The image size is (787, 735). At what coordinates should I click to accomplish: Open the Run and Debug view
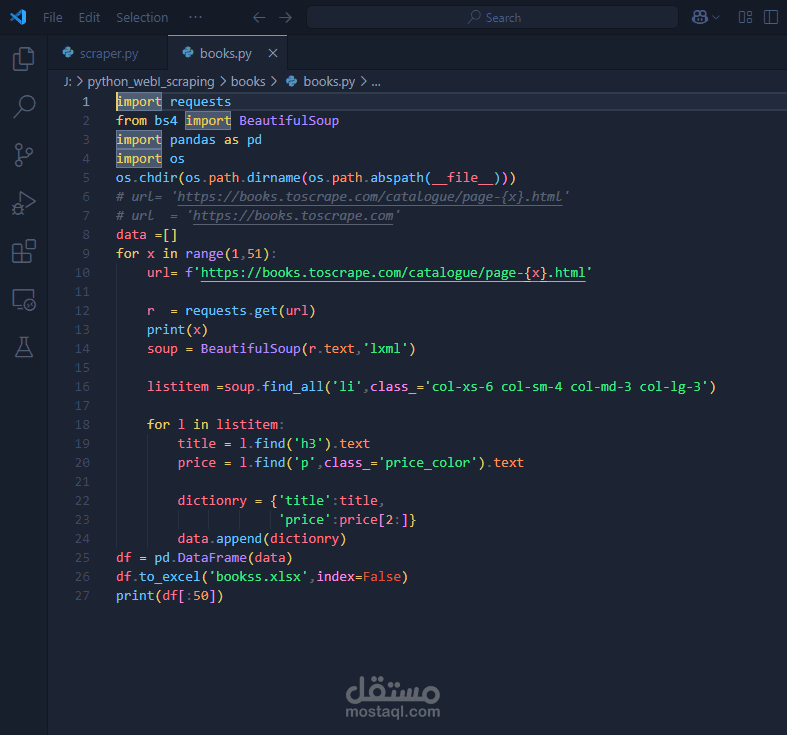(24, 203)
